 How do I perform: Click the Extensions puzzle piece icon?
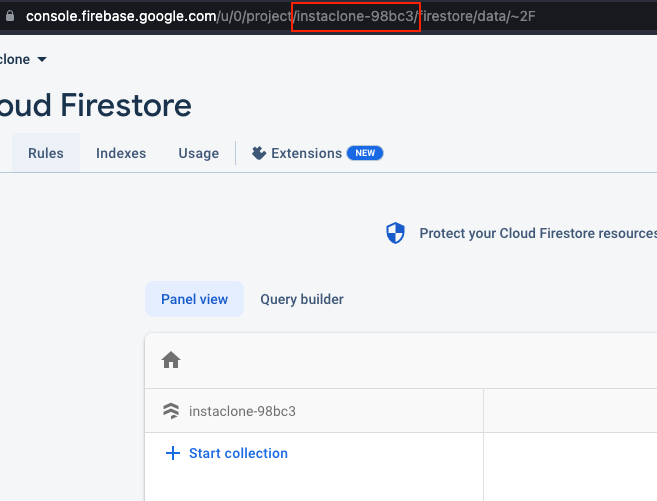point(259,153)
